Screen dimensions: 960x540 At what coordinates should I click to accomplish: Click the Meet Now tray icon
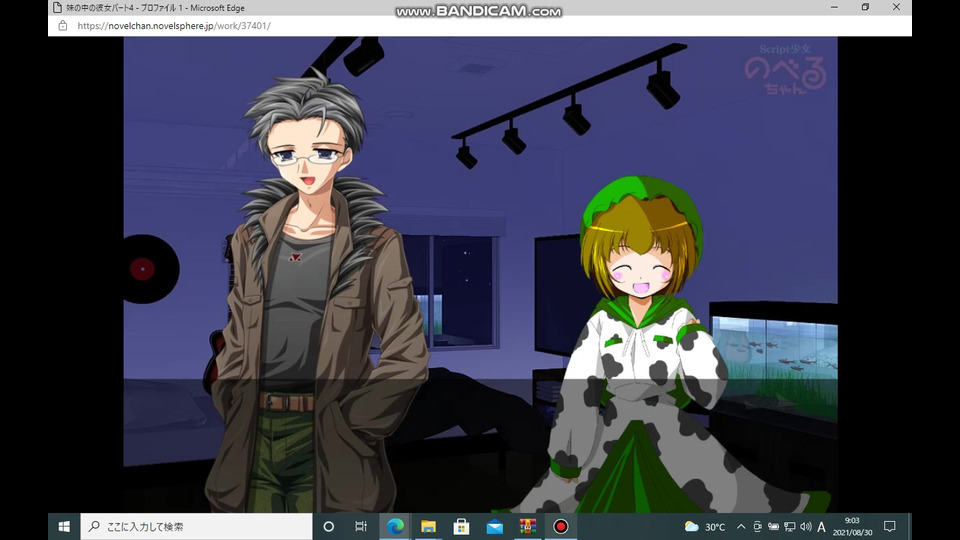757,527
